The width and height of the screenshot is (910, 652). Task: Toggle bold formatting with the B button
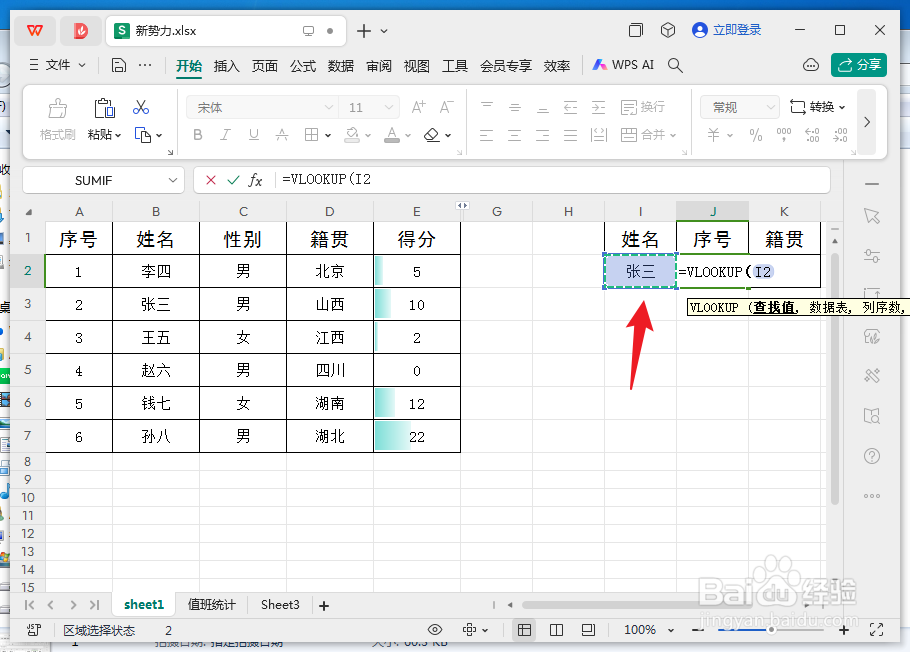pos(197,135)
